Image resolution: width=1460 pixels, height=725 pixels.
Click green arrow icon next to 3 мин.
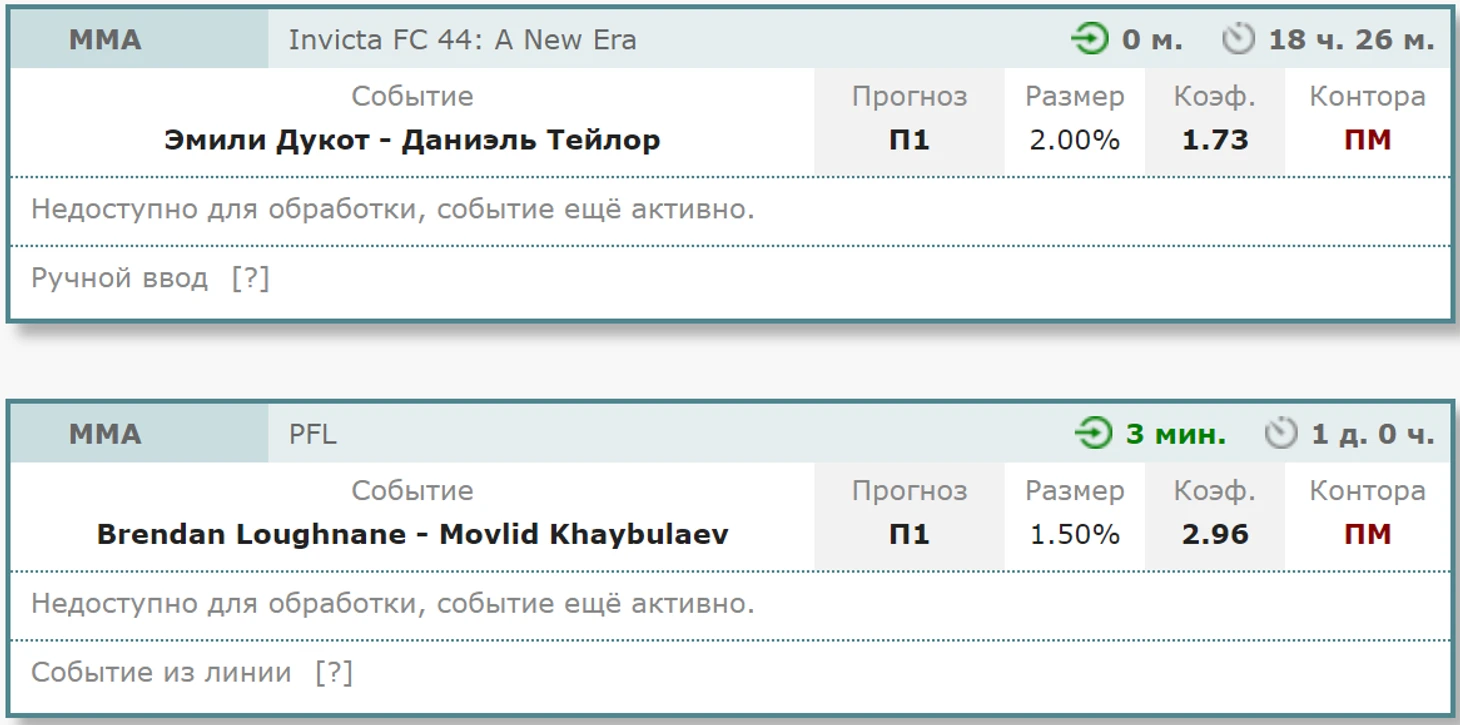click(x=1094, y=434)
